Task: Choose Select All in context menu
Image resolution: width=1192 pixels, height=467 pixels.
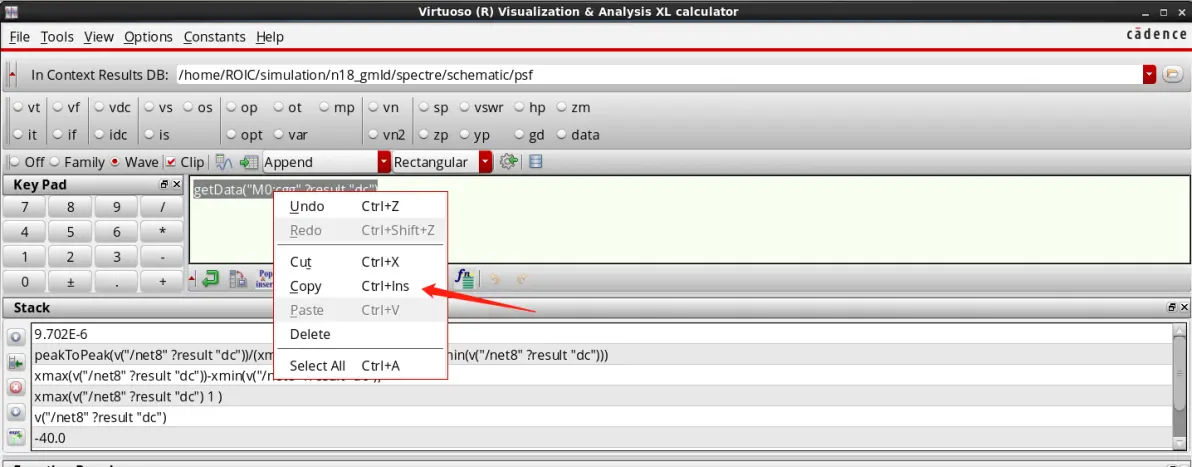Action: click(362, 365)
